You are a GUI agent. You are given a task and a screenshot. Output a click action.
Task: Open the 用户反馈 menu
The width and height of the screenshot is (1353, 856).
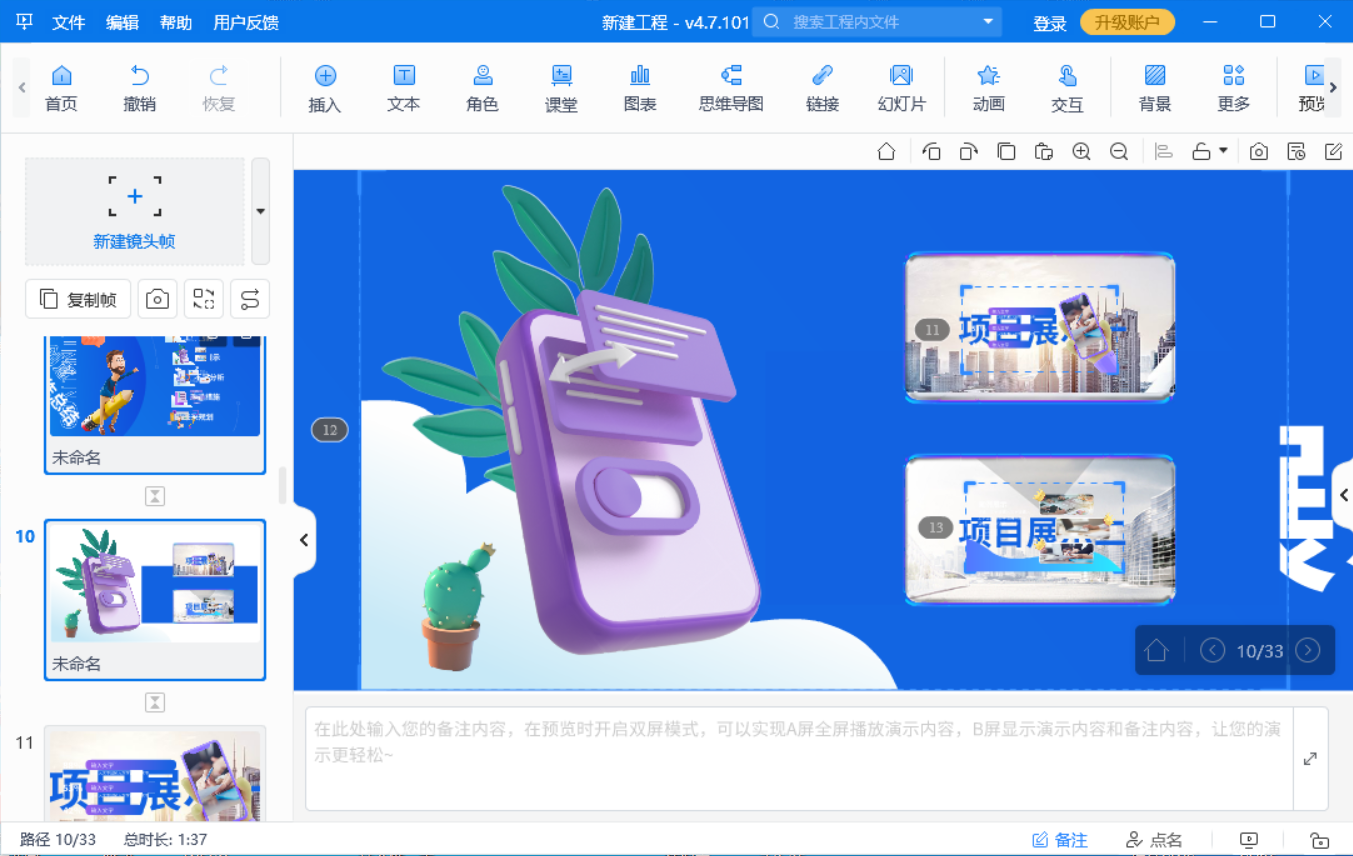(x=246, y=22)
